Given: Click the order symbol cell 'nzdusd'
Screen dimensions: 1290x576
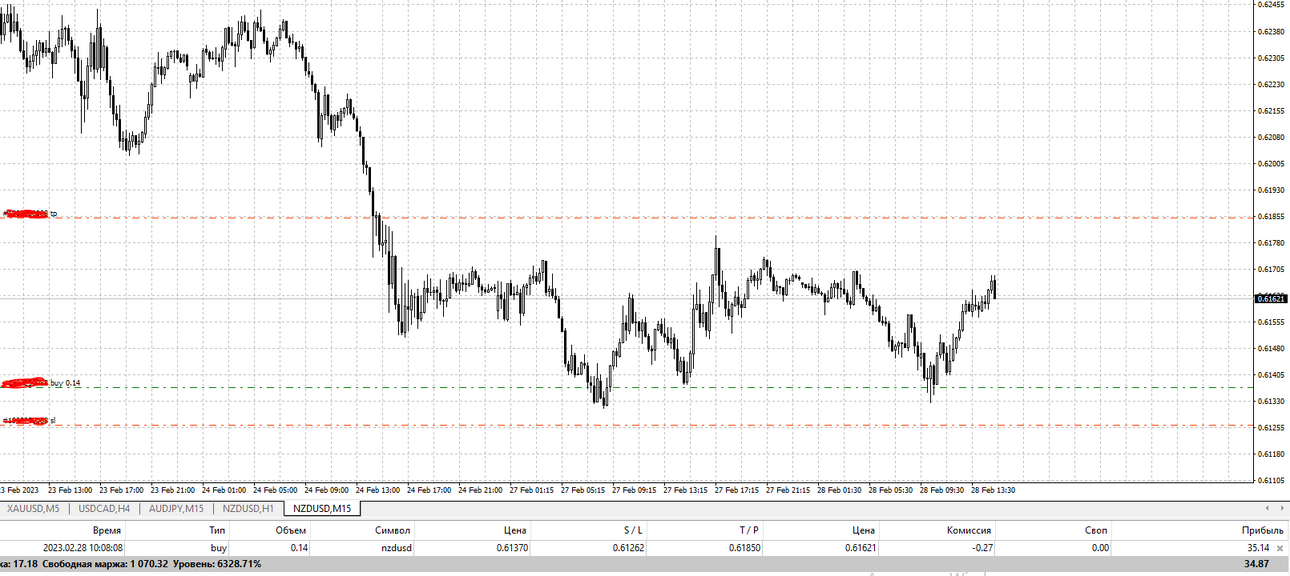Looking at the screenshot, I should pos(395,548).
